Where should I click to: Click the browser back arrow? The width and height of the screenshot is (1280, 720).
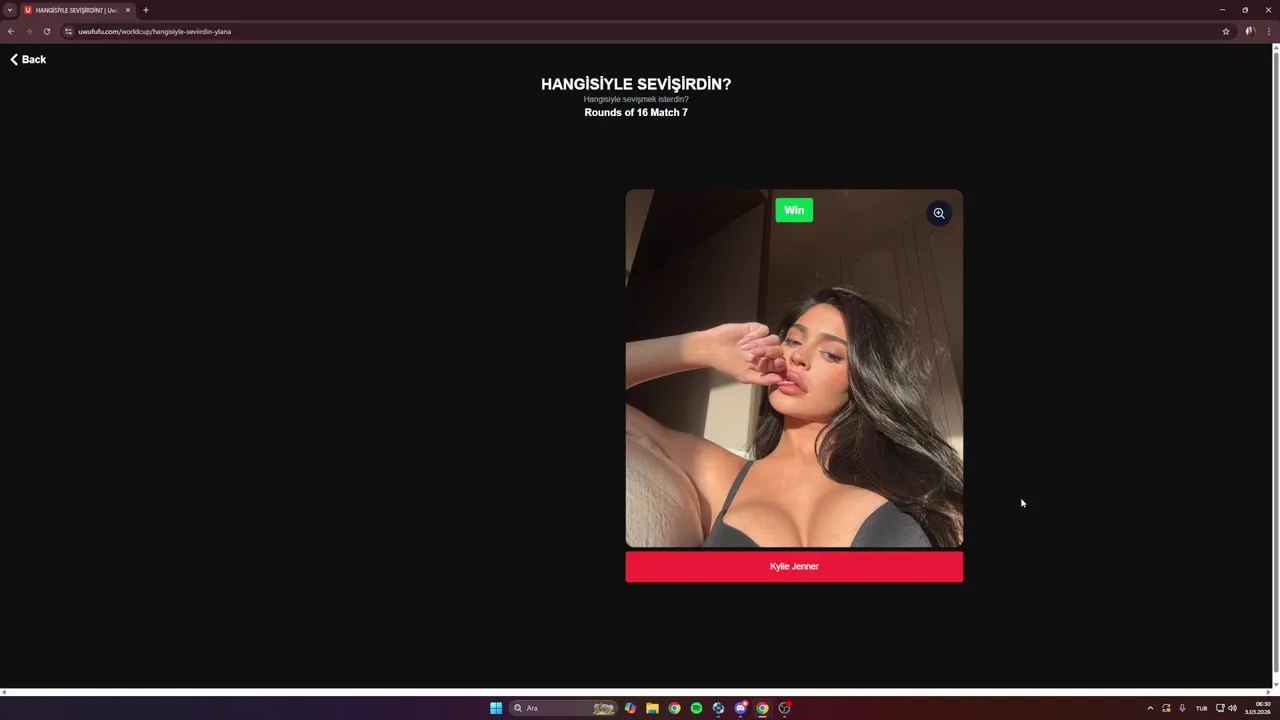click(x=11, y=31)
